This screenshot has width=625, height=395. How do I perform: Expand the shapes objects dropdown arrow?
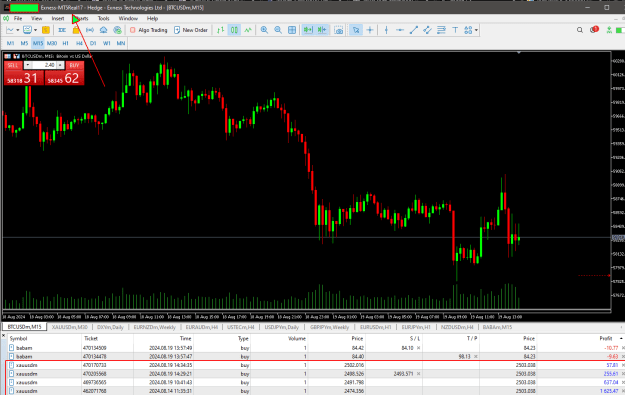point(476,30)
